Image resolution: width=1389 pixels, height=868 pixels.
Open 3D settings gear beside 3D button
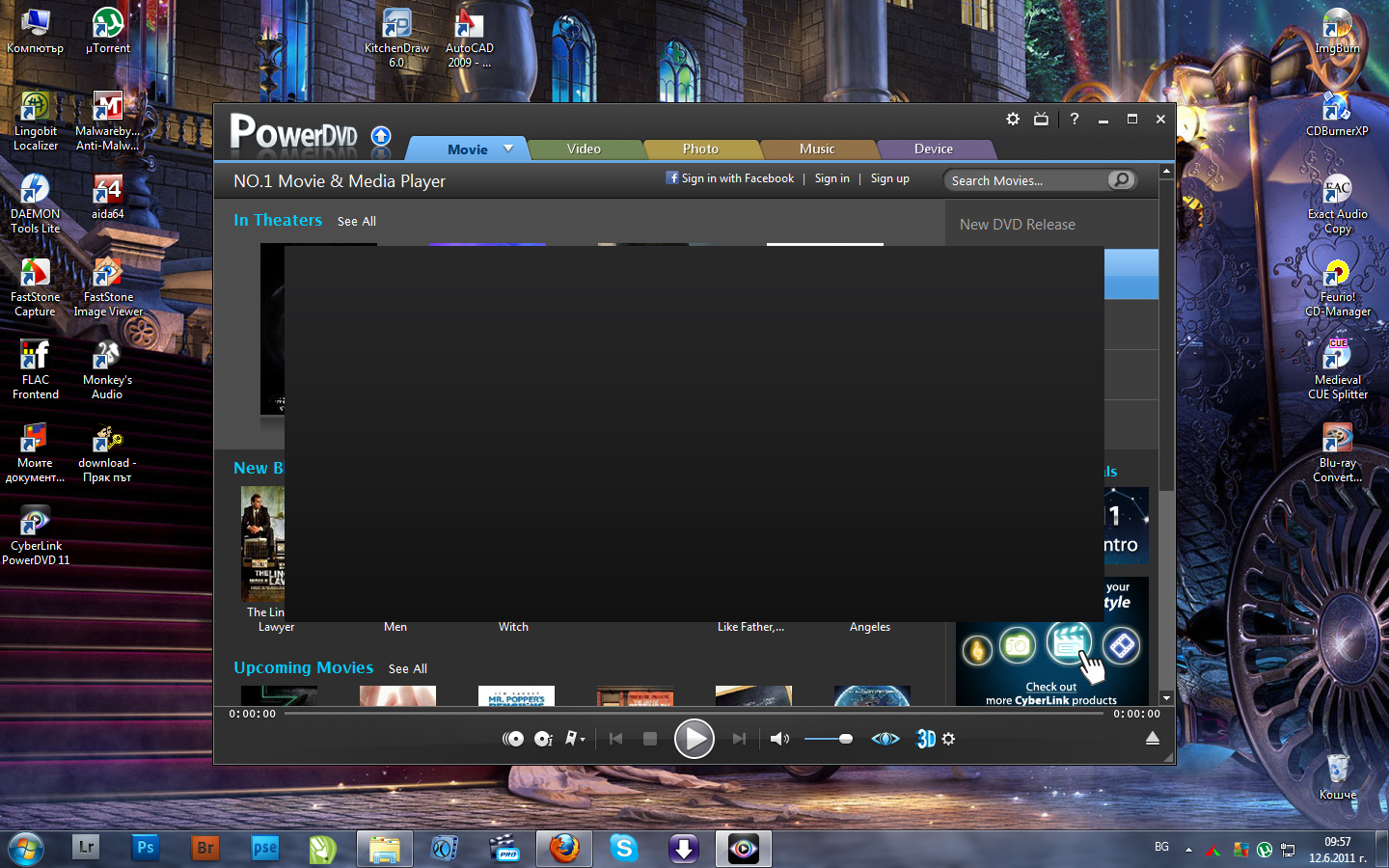point(949,739)
